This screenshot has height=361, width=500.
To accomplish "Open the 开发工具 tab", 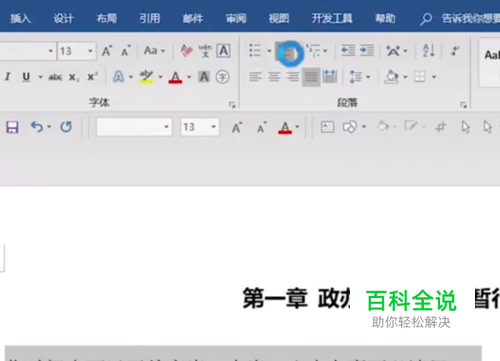I will click(332, 18).
